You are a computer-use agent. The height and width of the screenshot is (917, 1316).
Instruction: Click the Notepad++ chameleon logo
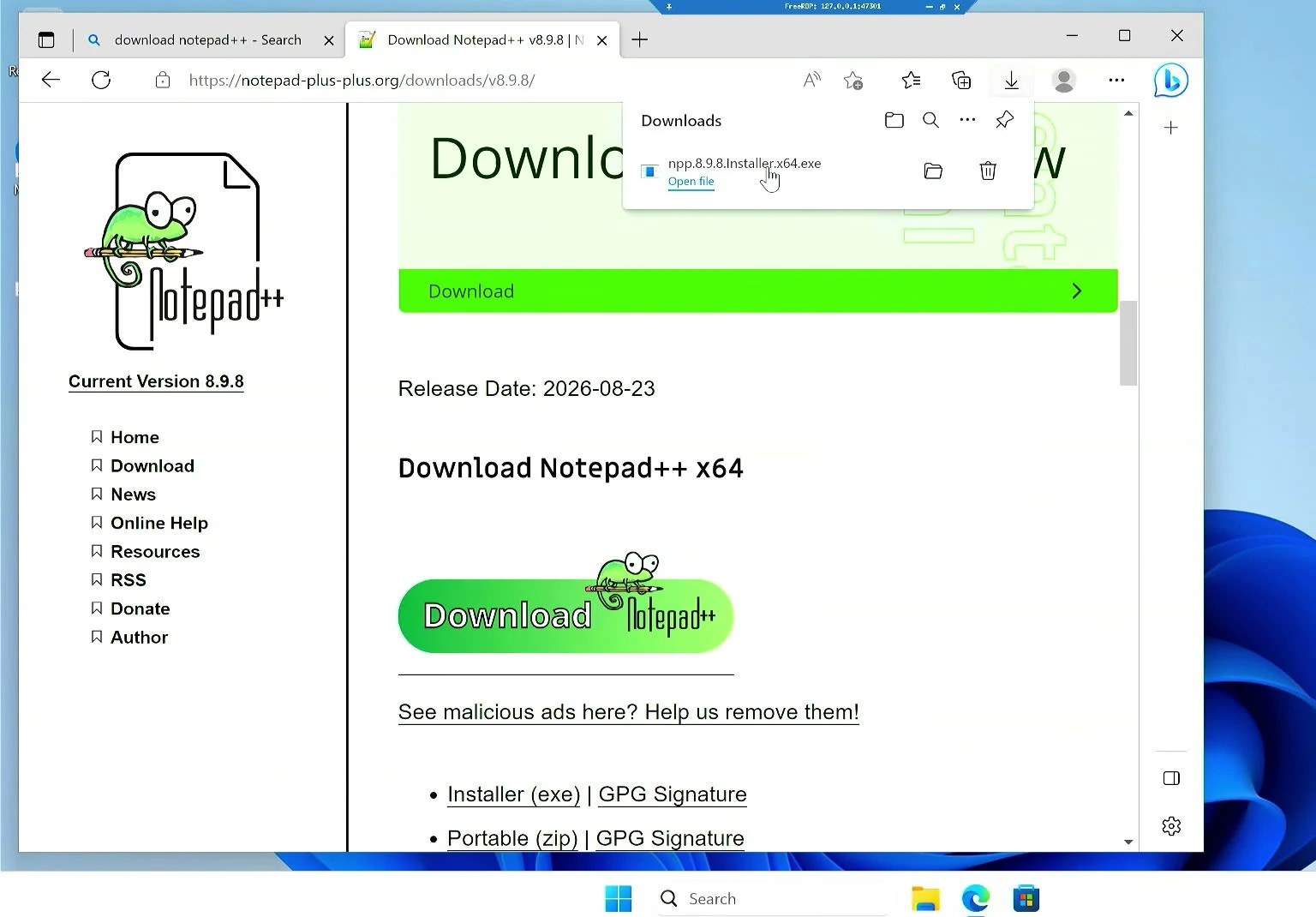click(184, 251)
